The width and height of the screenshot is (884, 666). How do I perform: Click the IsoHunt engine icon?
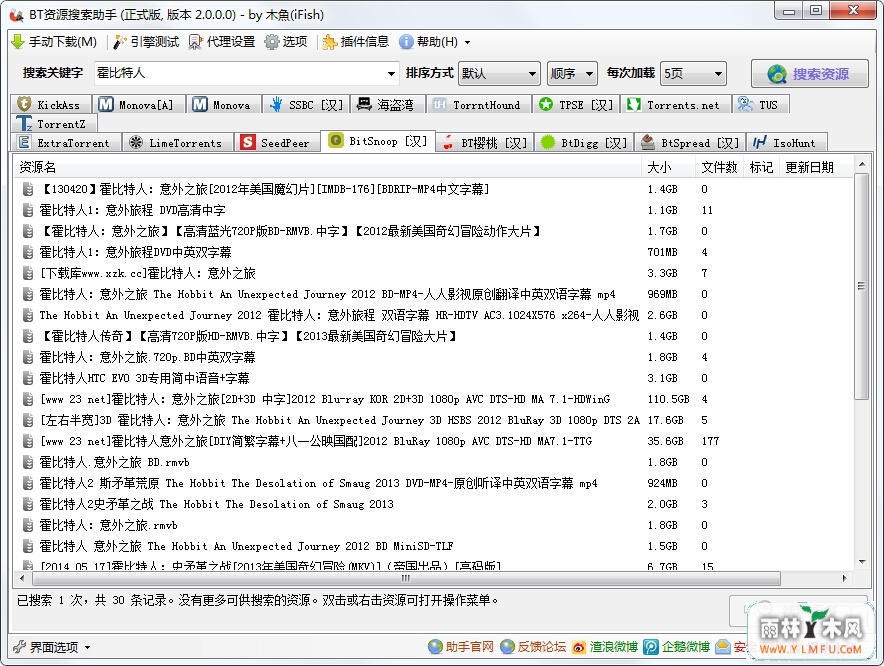760,143
